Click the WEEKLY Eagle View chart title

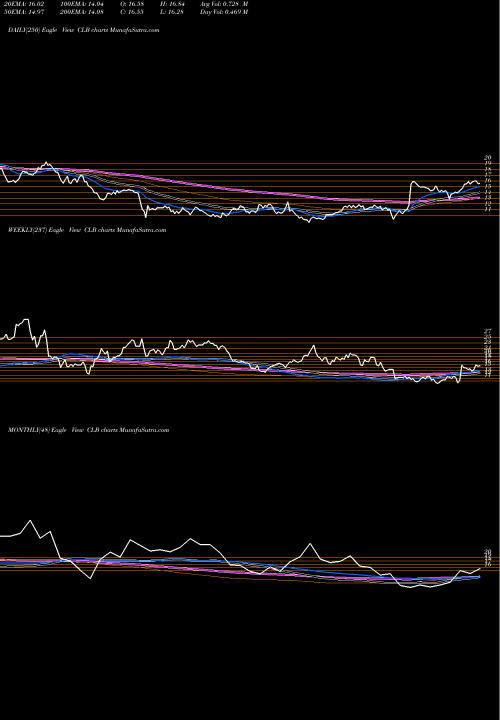coord(87,230)
